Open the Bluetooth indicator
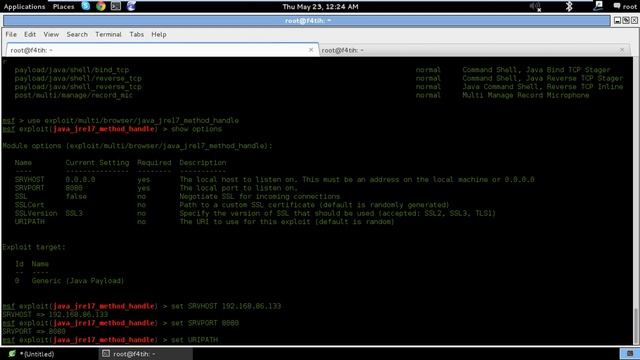Image resolution: width=640 pixels, height=360 pixels. pos(569,7)
